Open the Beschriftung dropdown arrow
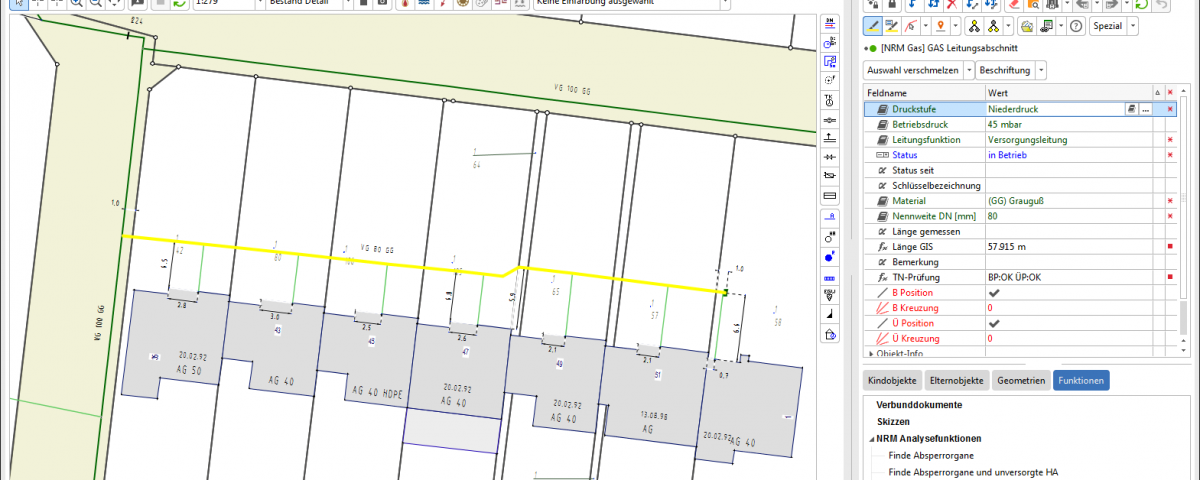Screen dimensions: 1200x480 [x=1041, y=70]
